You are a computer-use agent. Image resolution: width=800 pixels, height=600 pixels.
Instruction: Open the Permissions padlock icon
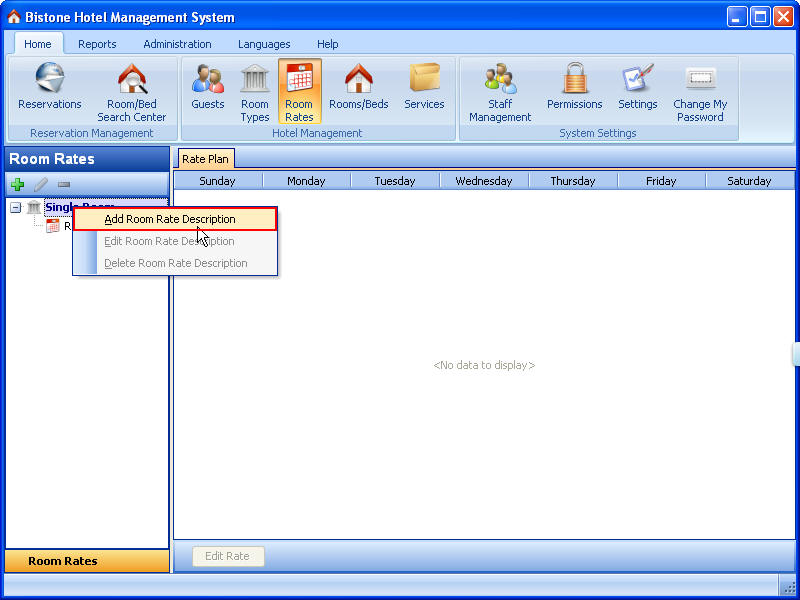pos(574,88)
